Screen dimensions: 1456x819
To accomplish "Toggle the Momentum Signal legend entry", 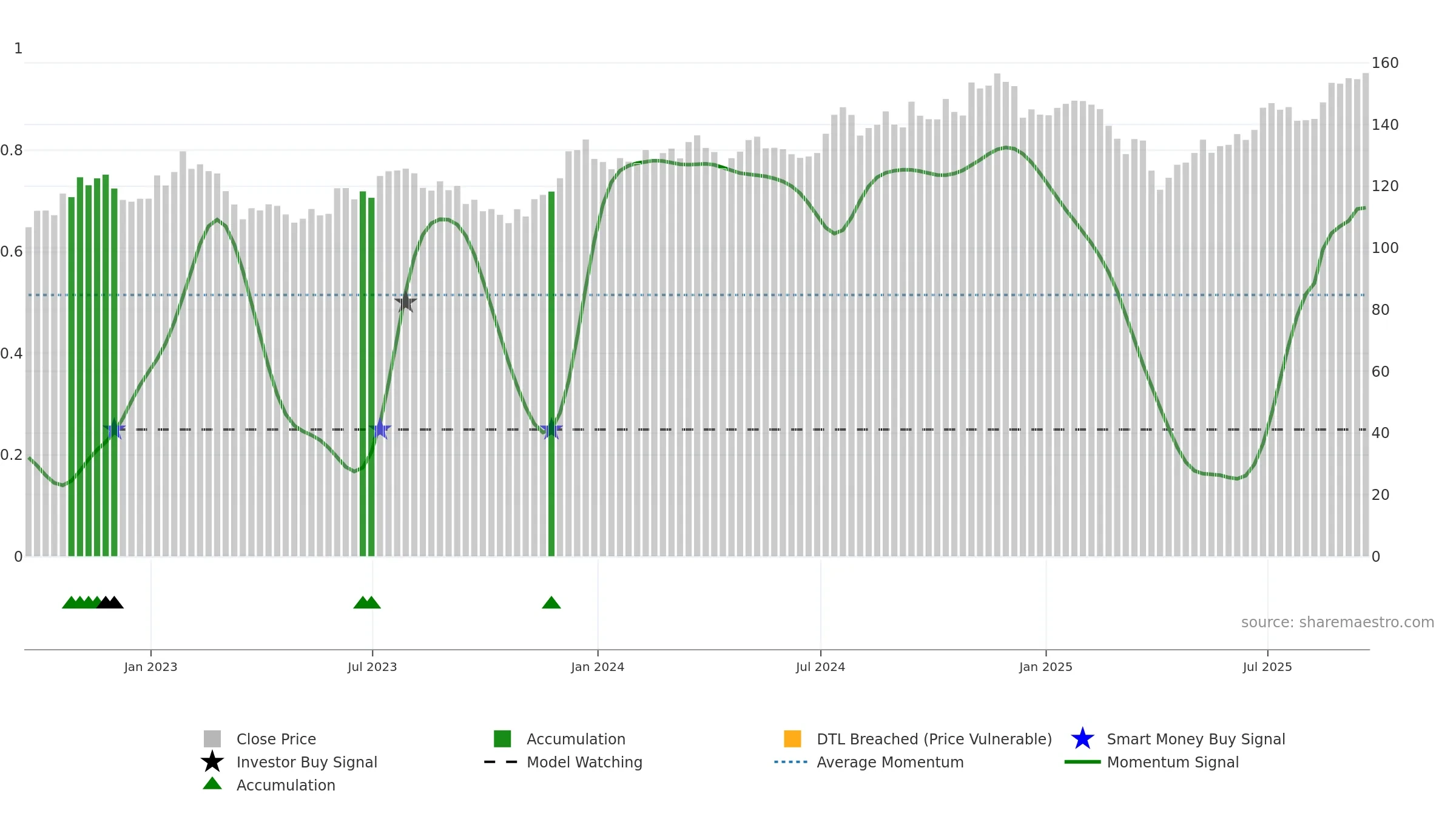I will click(1151, 762).
